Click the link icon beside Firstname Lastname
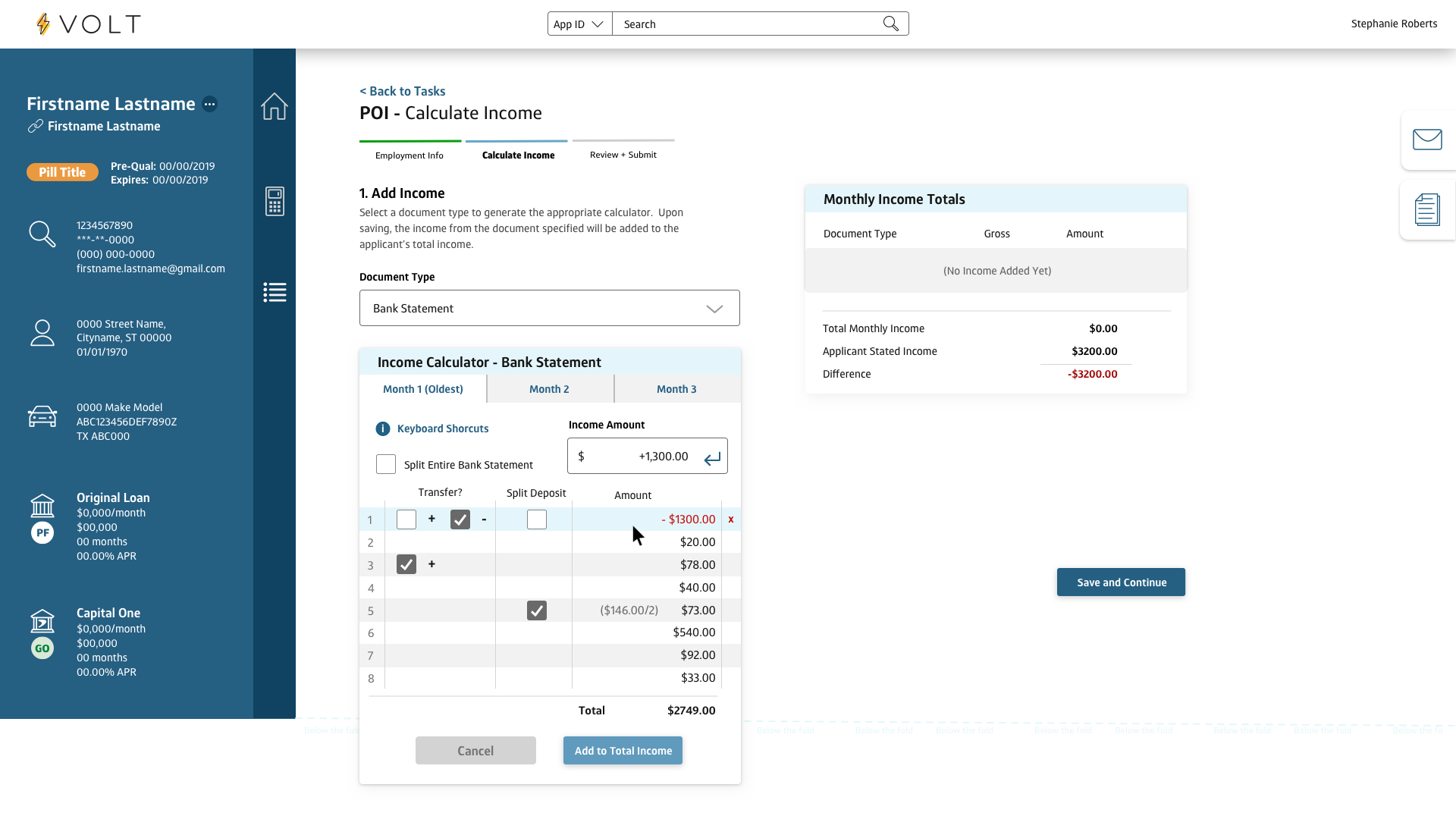 pos(35,126)
